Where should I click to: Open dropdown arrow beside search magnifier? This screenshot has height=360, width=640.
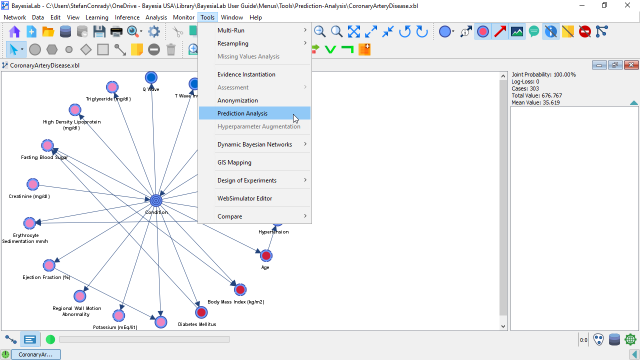[x=141, y=31]
